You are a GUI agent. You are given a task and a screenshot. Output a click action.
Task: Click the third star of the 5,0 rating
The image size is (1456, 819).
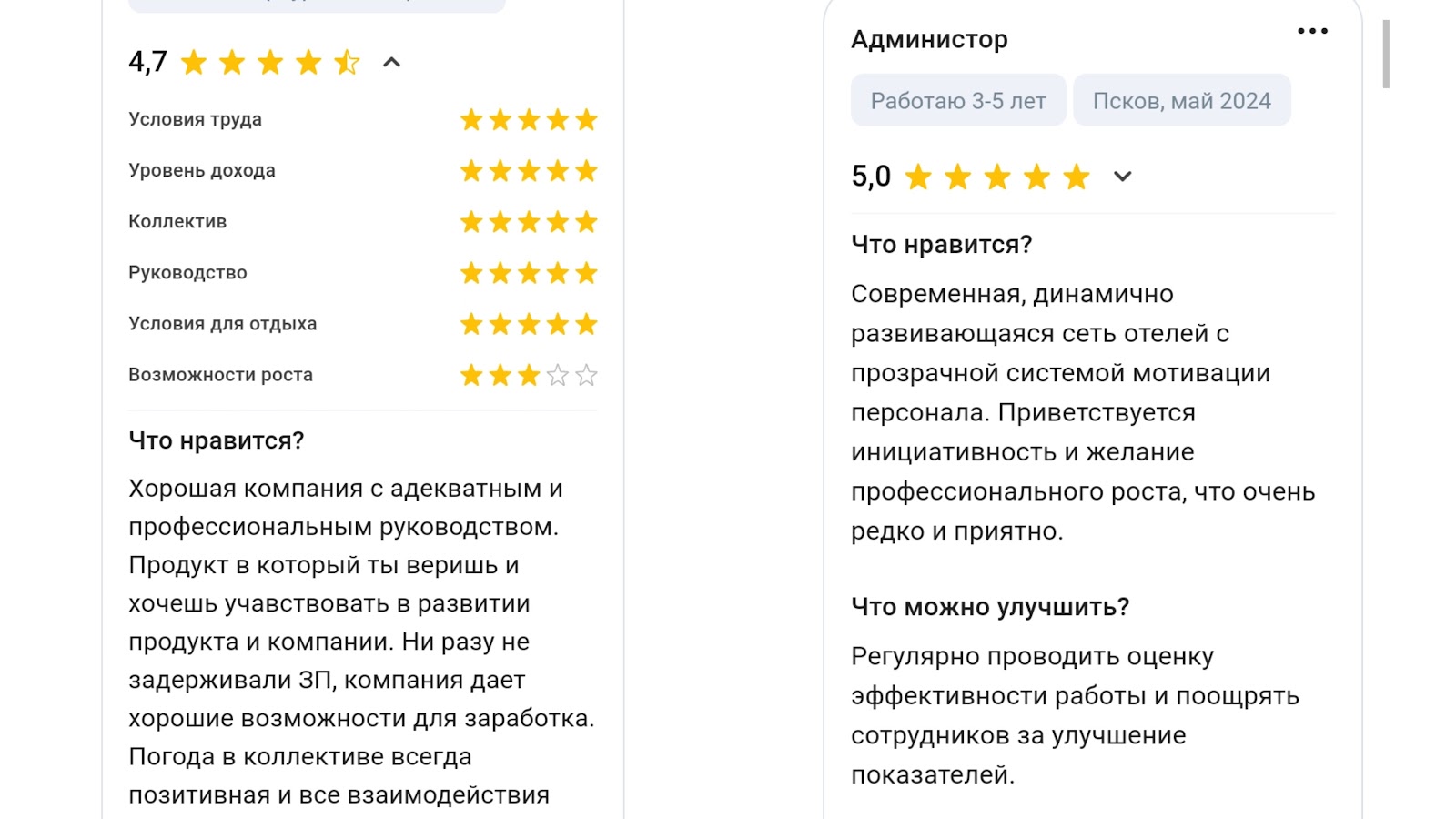click(997, 177)
